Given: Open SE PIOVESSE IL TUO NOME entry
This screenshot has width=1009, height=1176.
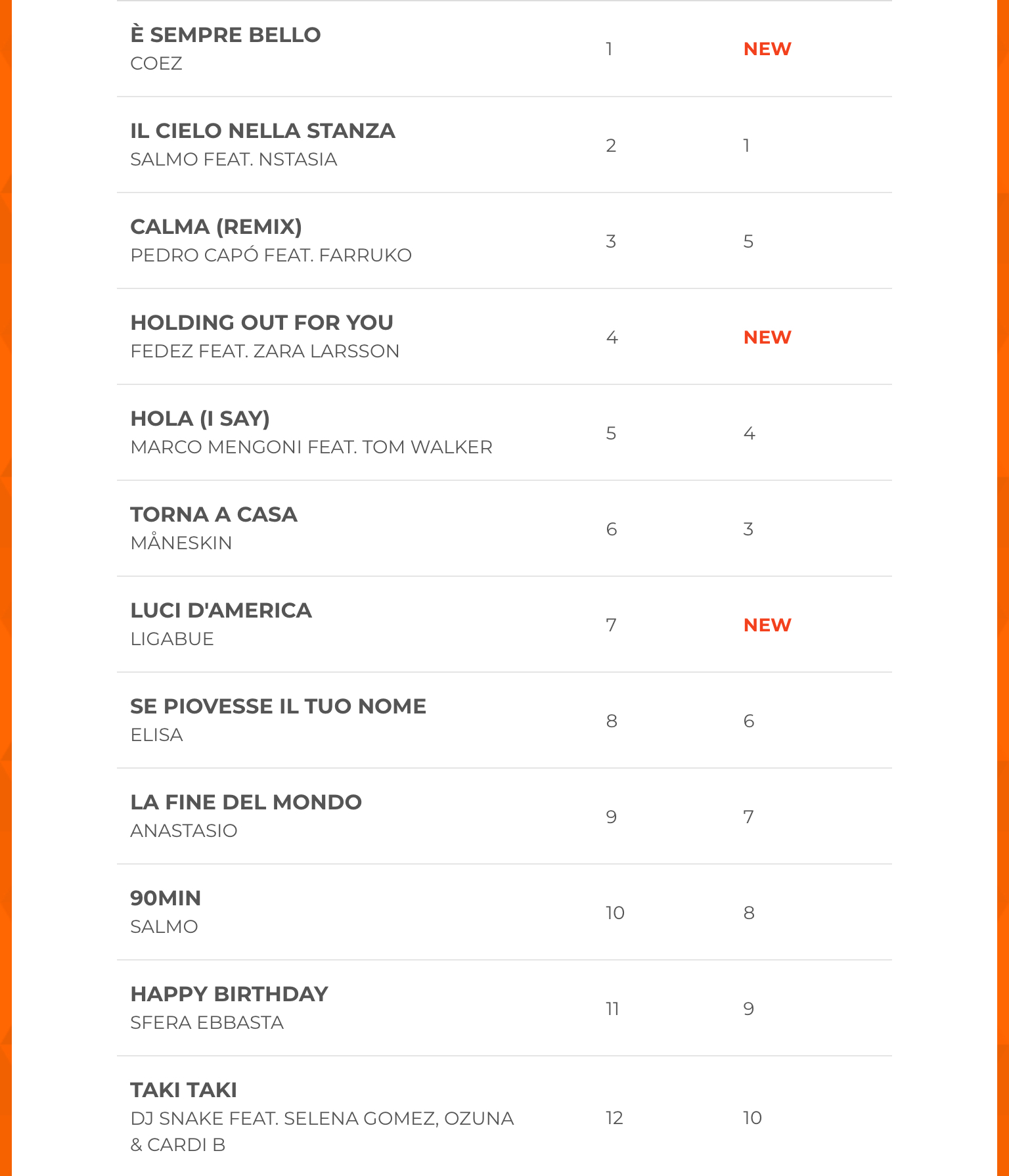Looking at the screenshot, I should (278, 706).
